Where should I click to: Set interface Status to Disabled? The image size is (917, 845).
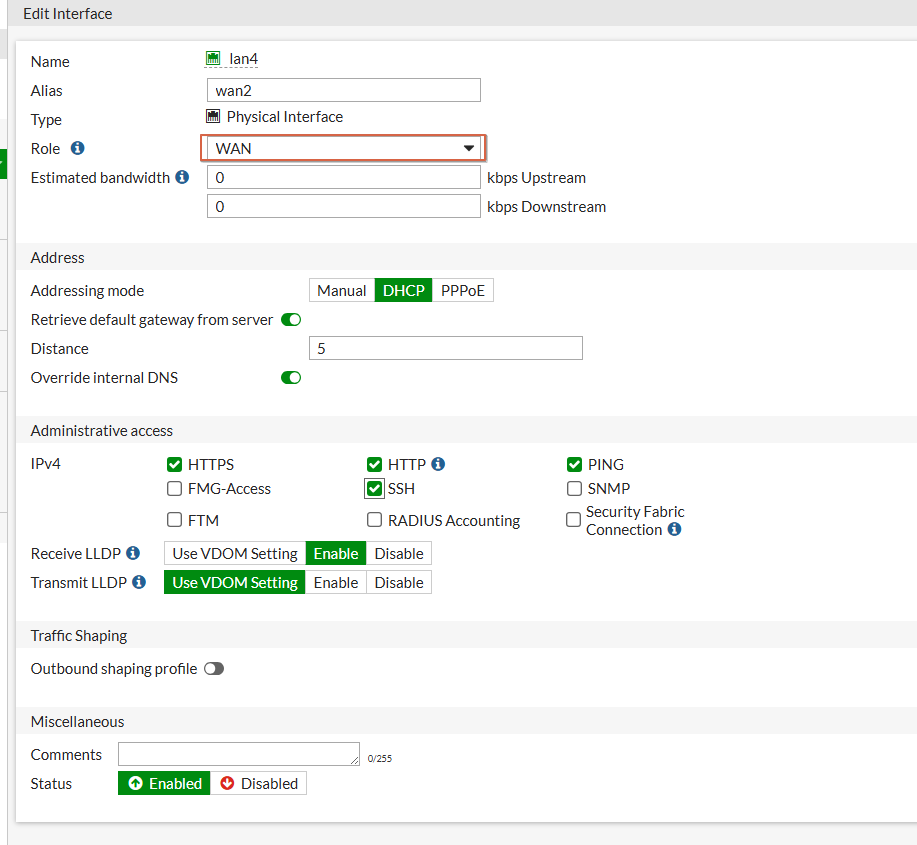click(x=258, y=783)
